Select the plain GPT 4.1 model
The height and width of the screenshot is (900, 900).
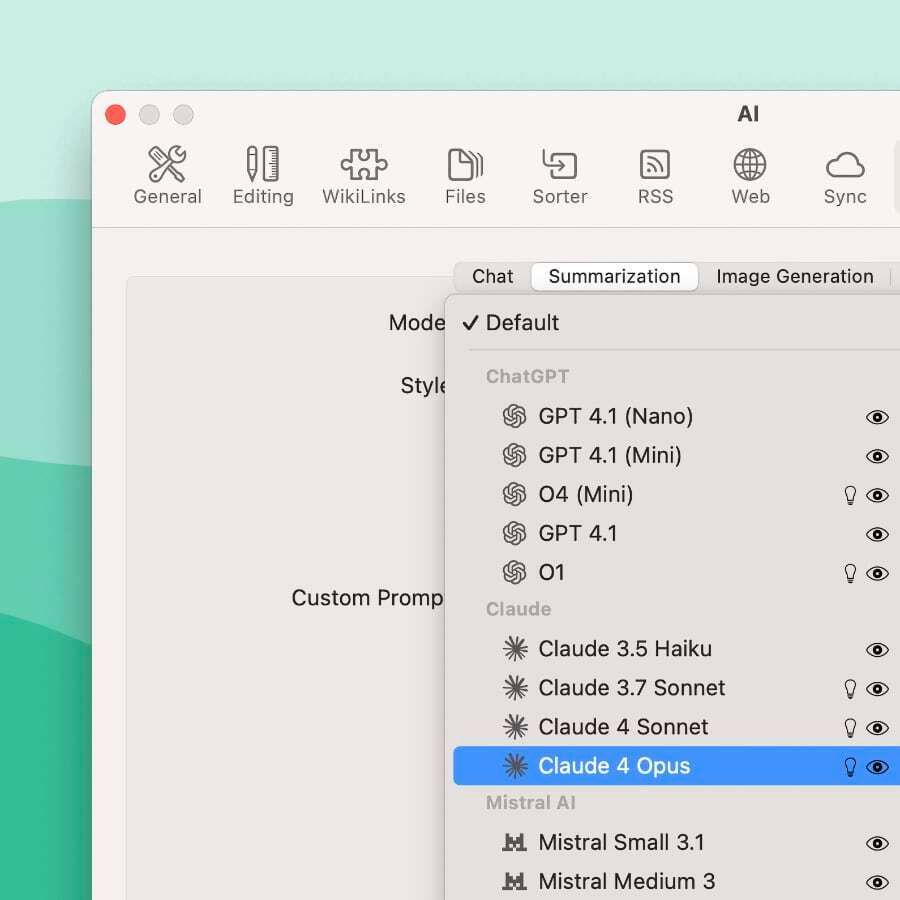click(676, 533)
